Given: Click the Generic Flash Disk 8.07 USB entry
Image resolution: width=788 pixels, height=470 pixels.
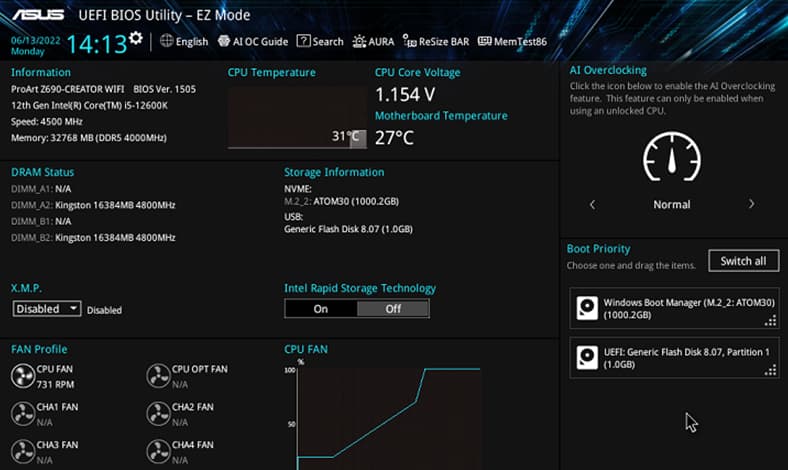Looking at the screenshot, I should tap(348, 229).
